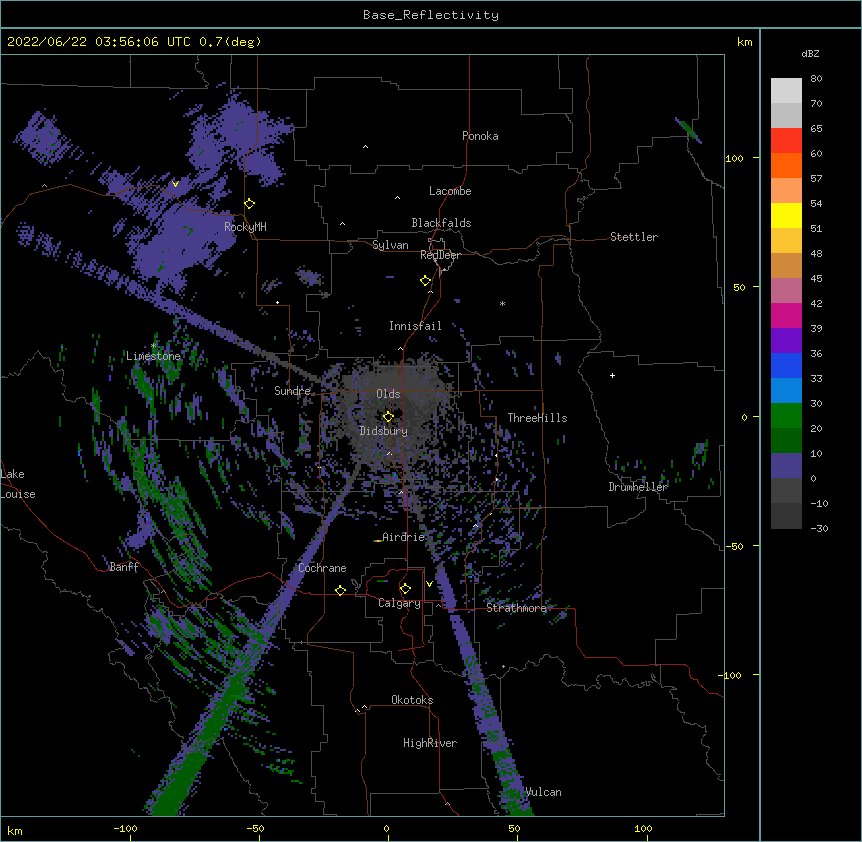
Task: Click the Airdrie city label
Action: click(x=404, y=537)
